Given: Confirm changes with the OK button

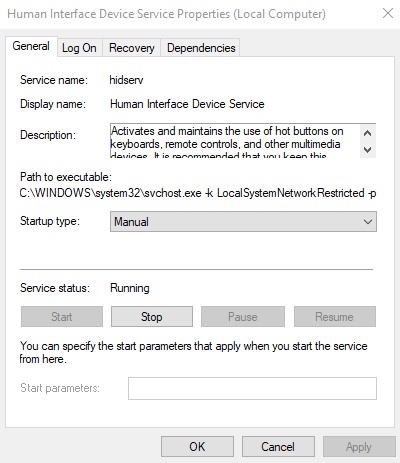Looking at the screenshot, I should tap(197, 446).
